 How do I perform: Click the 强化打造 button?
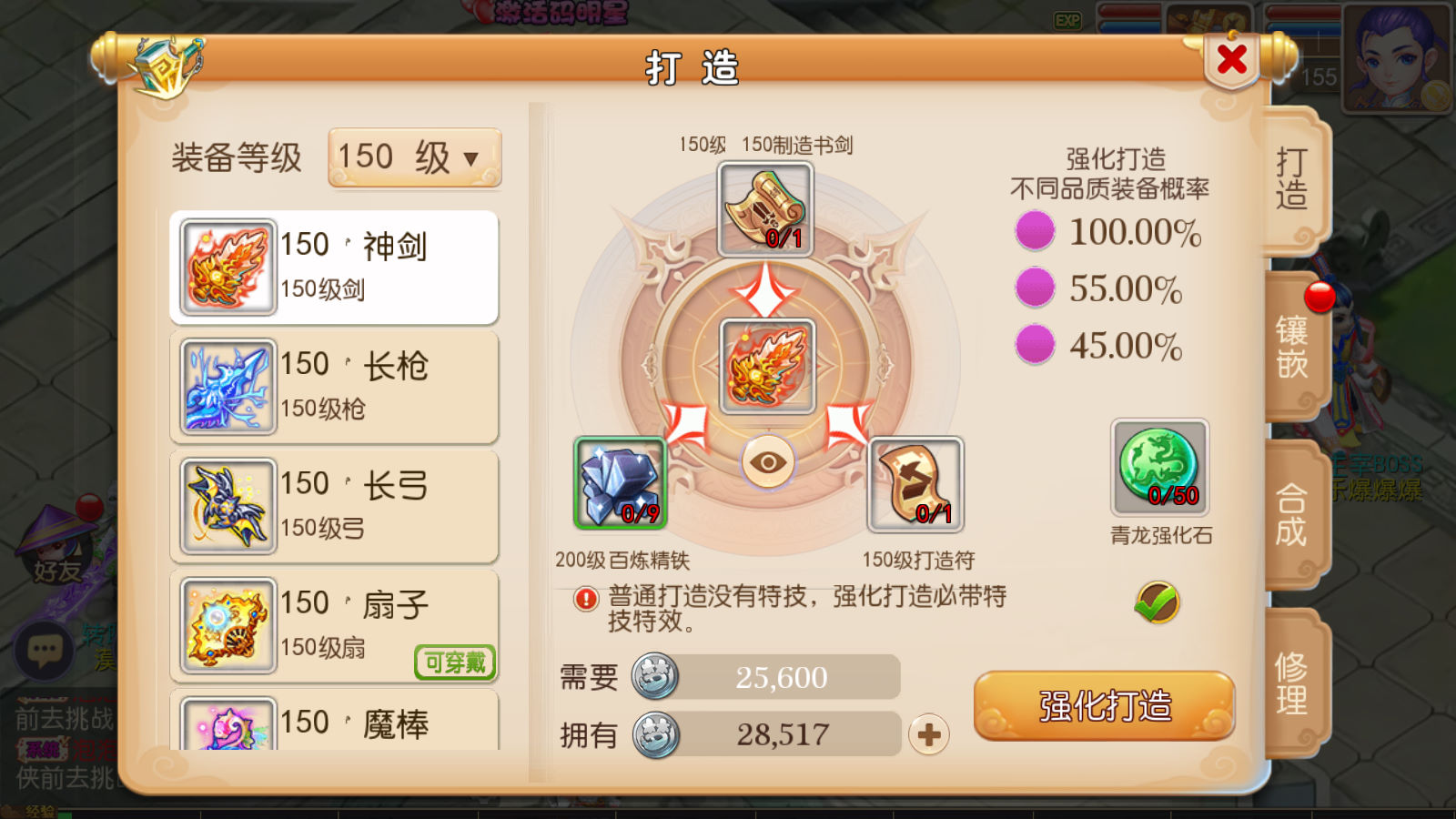pos(1104,705)
